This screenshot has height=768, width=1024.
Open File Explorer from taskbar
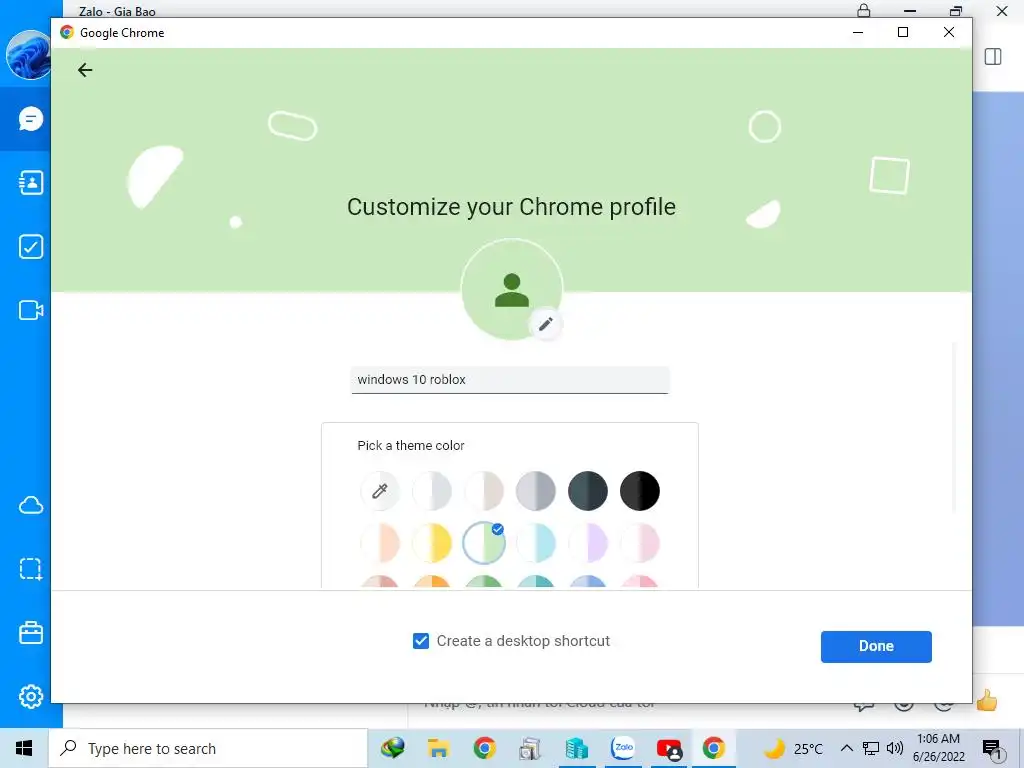(x=438, y=748)
